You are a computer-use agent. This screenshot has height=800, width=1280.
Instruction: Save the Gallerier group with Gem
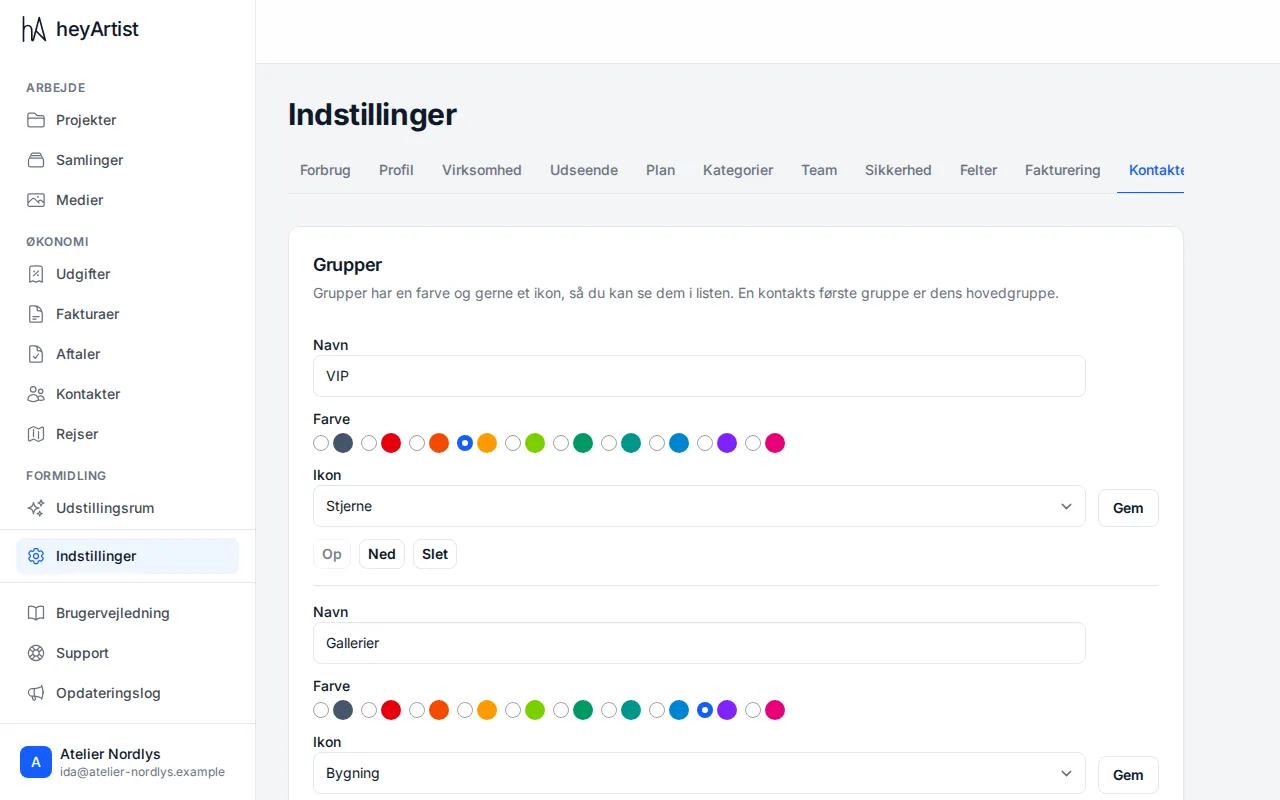pos(1128,775)
